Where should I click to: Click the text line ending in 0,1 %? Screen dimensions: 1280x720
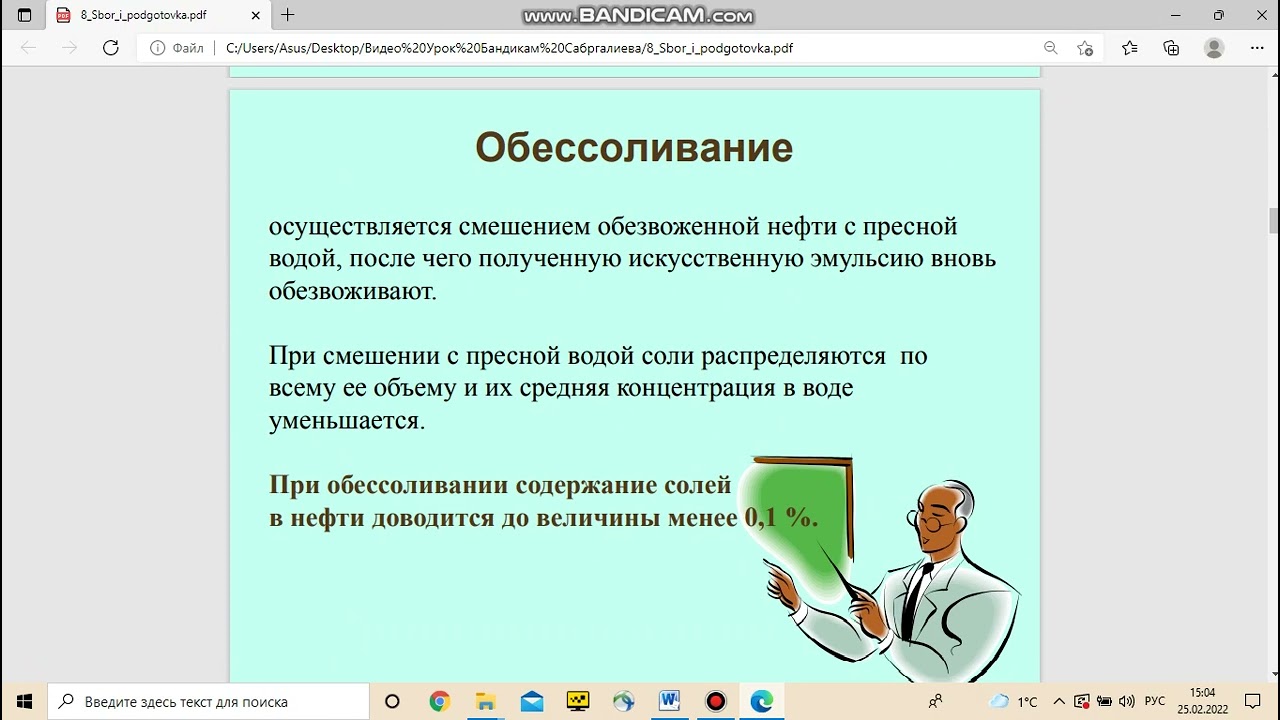point(543,518)
